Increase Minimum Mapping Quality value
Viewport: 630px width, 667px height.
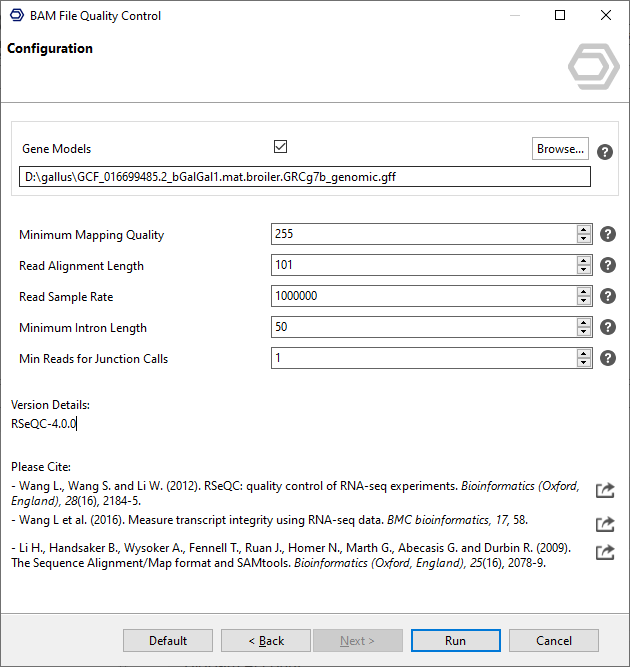click(x=584, y=229)
